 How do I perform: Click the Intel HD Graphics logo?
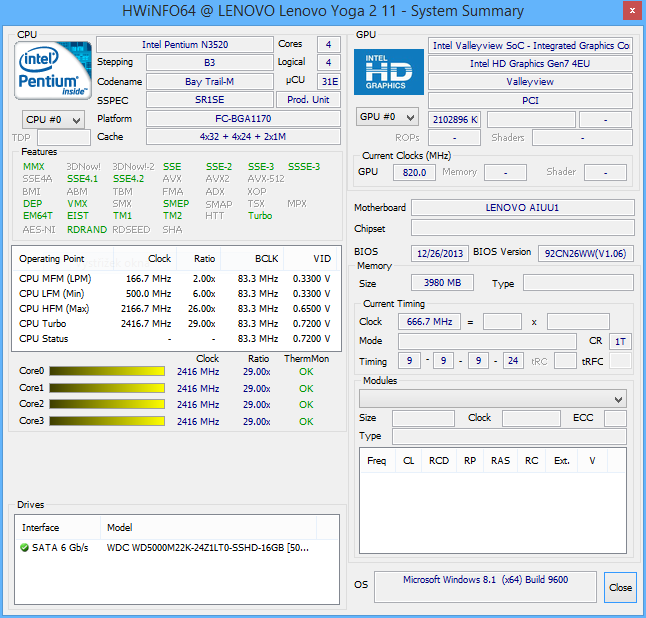(388, 72)
